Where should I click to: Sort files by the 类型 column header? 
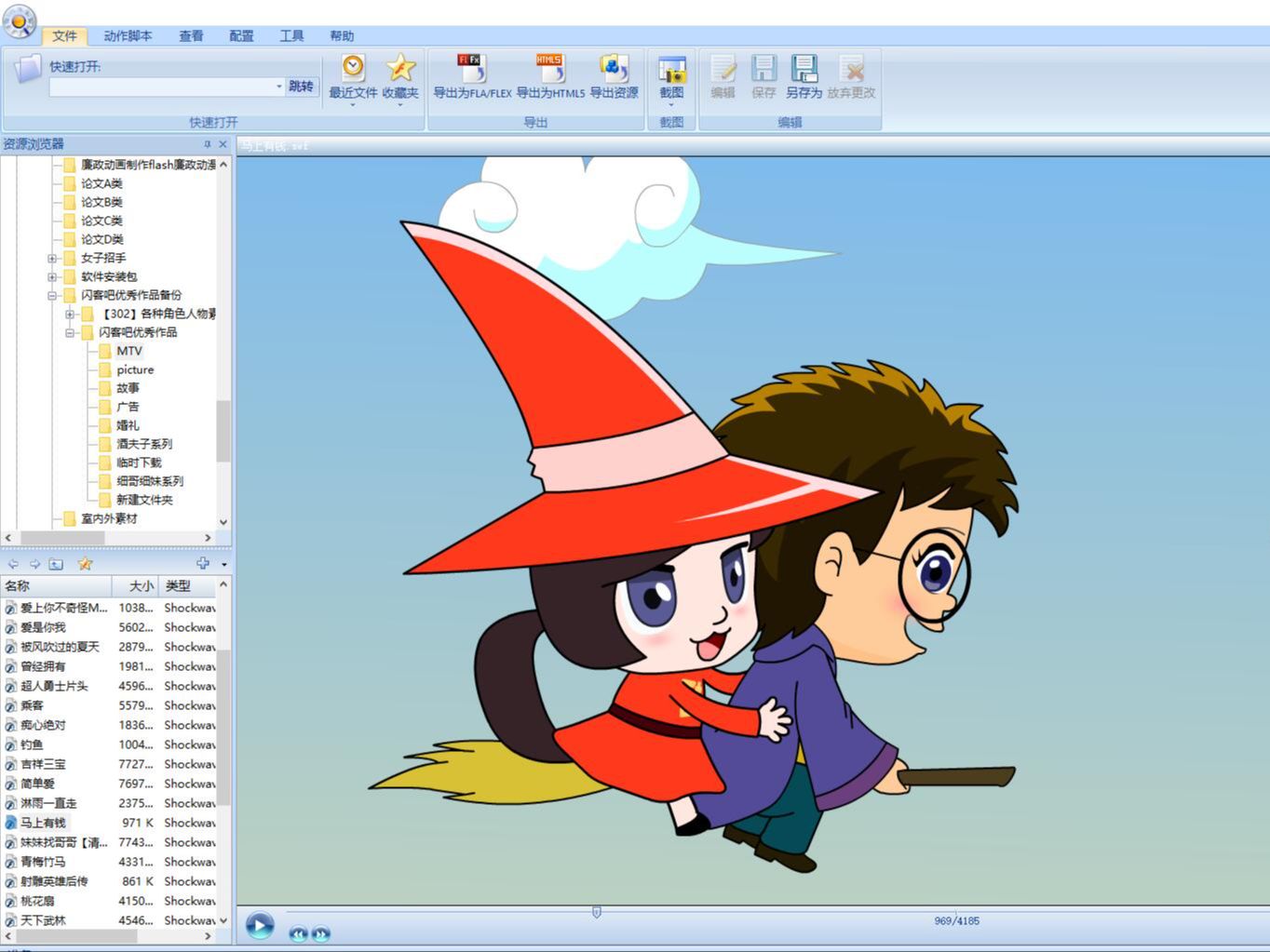(187, 586)
